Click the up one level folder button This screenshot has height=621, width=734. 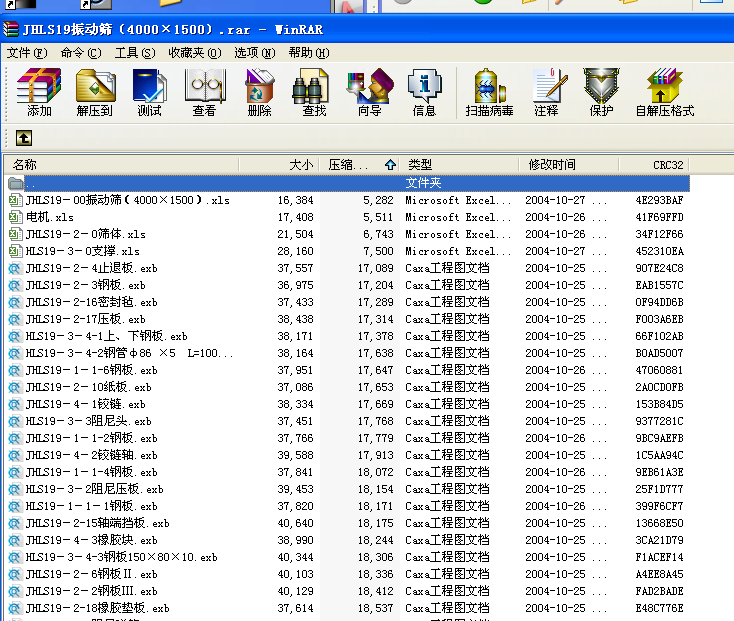24,138
